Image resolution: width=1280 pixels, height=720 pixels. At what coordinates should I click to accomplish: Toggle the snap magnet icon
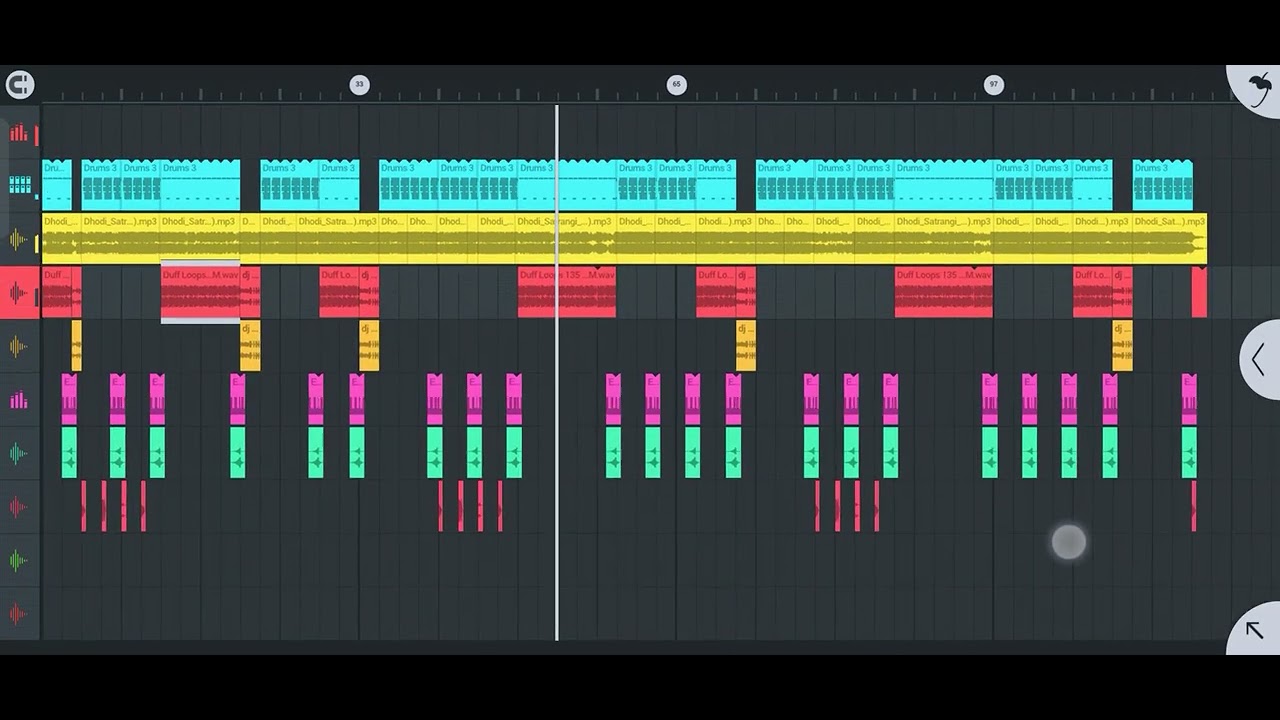point(19,85)
